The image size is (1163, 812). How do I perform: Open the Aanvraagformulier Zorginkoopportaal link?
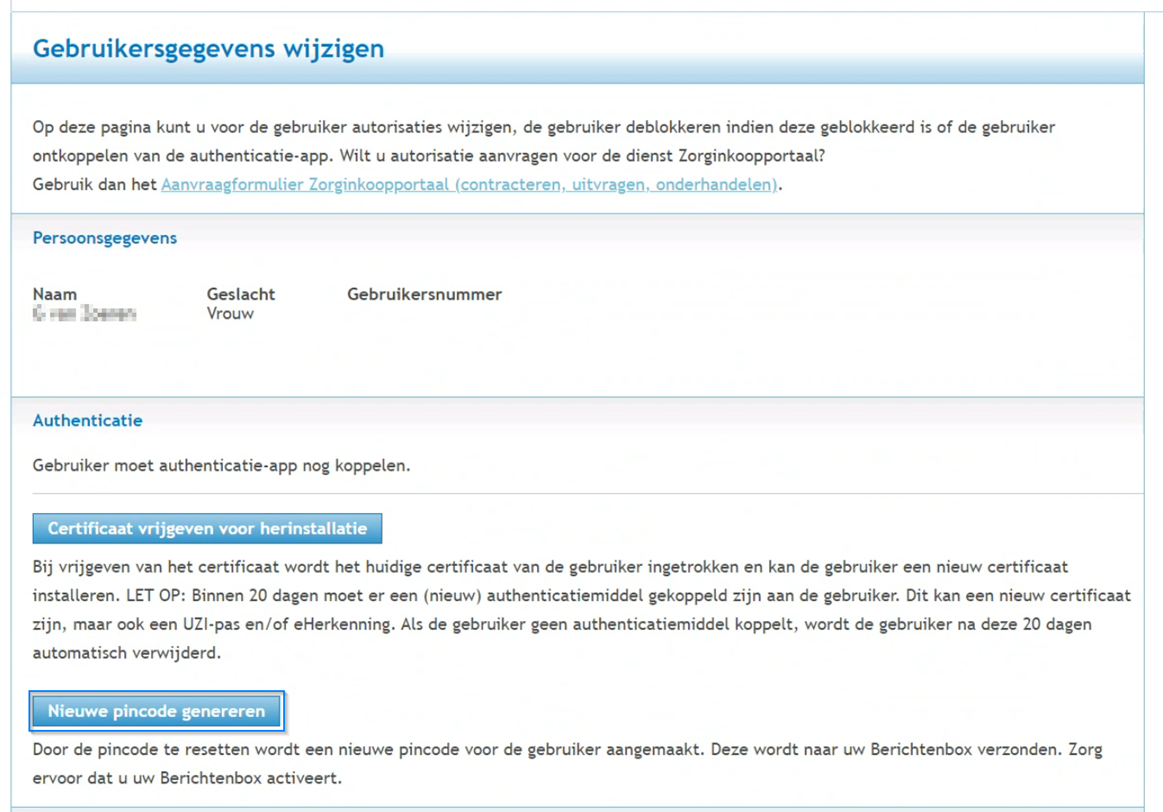(x=468, y=185)
